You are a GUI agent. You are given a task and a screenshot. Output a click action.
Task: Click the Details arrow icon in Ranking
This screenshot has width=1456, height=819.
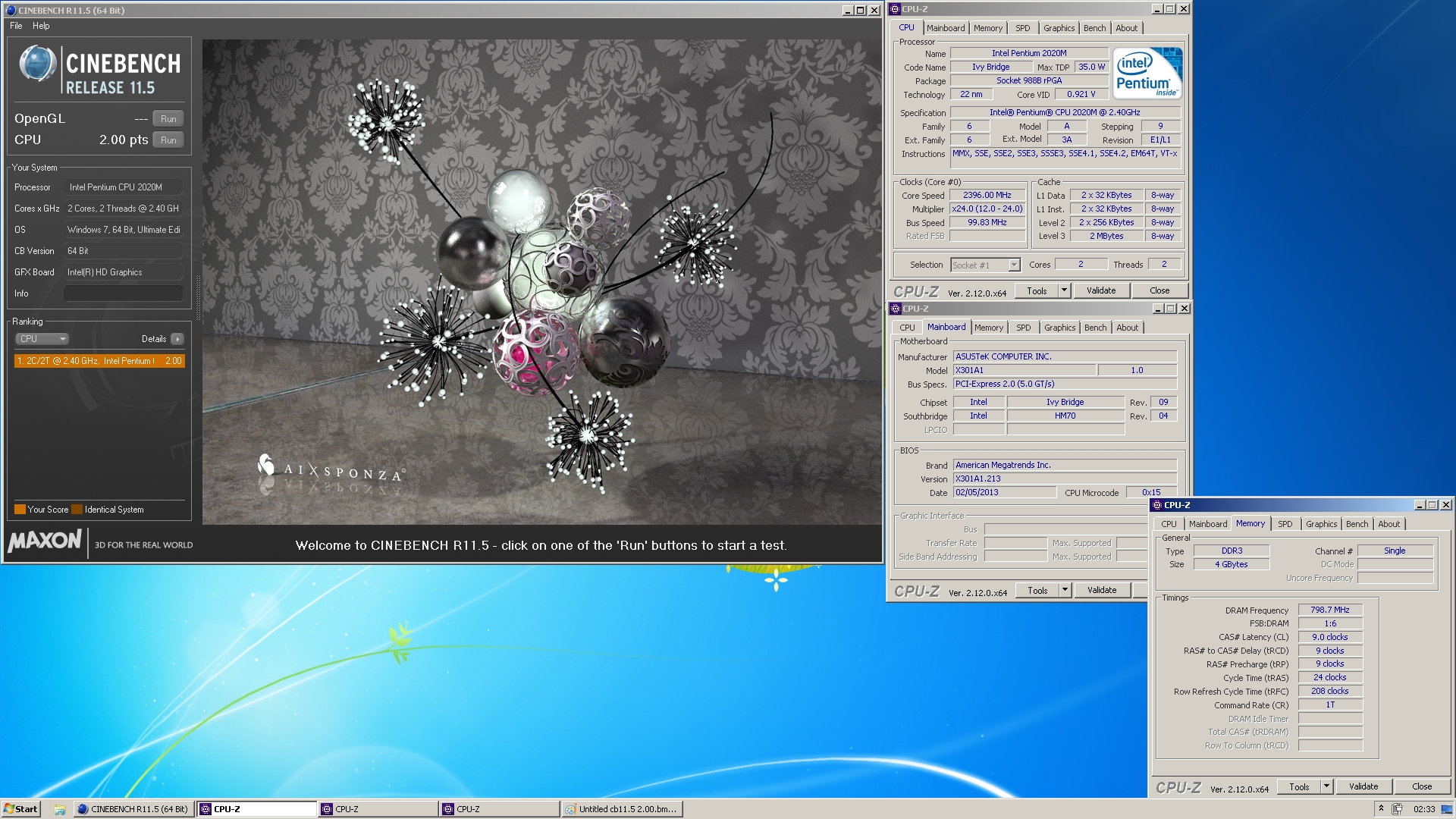(x=177, y=339)
